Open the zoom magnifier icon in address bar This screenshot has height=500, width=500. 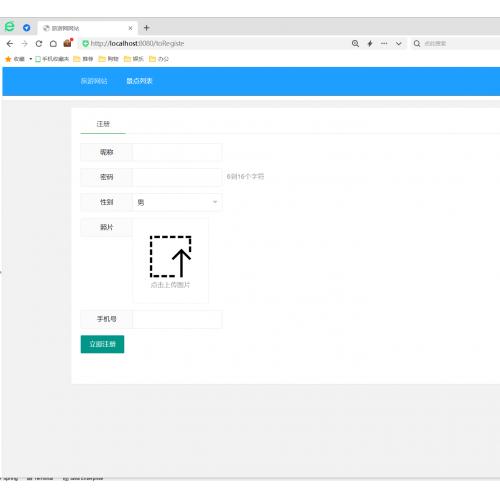click(x=355, y=44)
